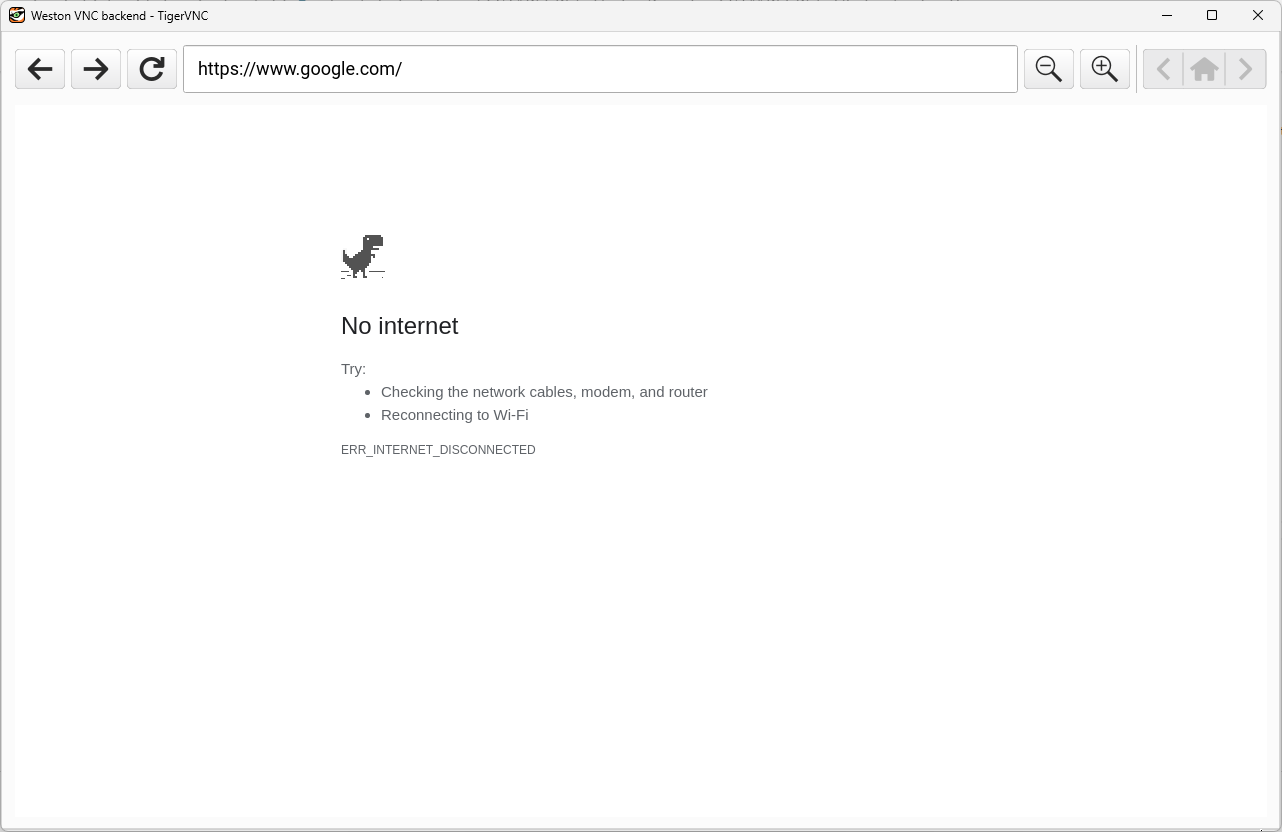
Task: Click the left chevron navigation button
Action: [x=1163, y=69]
